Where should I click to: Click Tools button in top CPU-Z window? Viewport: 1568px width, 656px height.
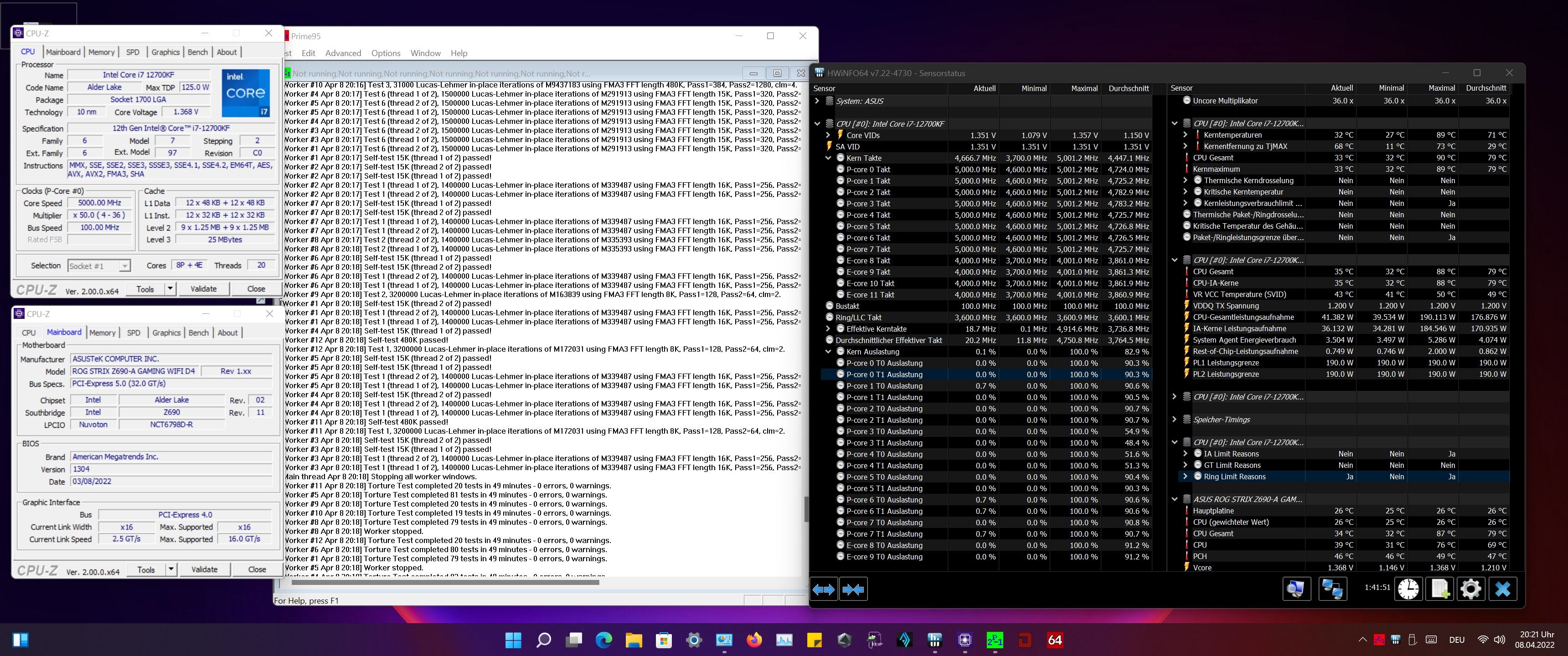[x=145, y=289]
